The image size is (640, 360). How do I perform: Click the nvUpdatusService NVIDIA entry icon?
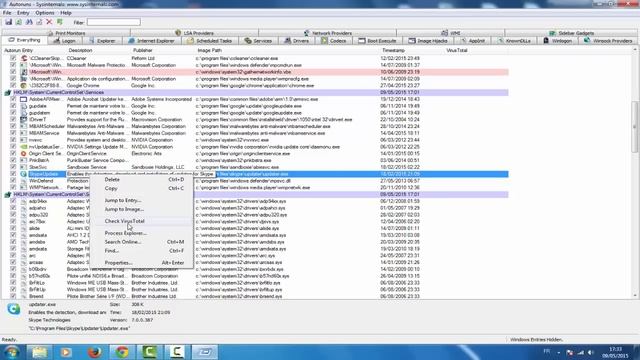(x=24, y=147)
